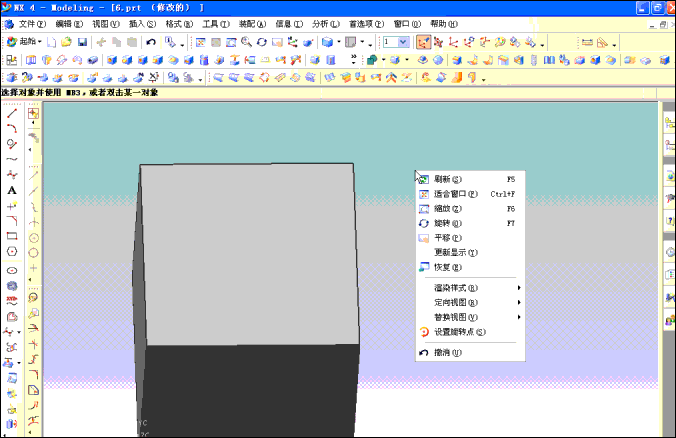Open the 分析 Analysis menu

(325, 24)
